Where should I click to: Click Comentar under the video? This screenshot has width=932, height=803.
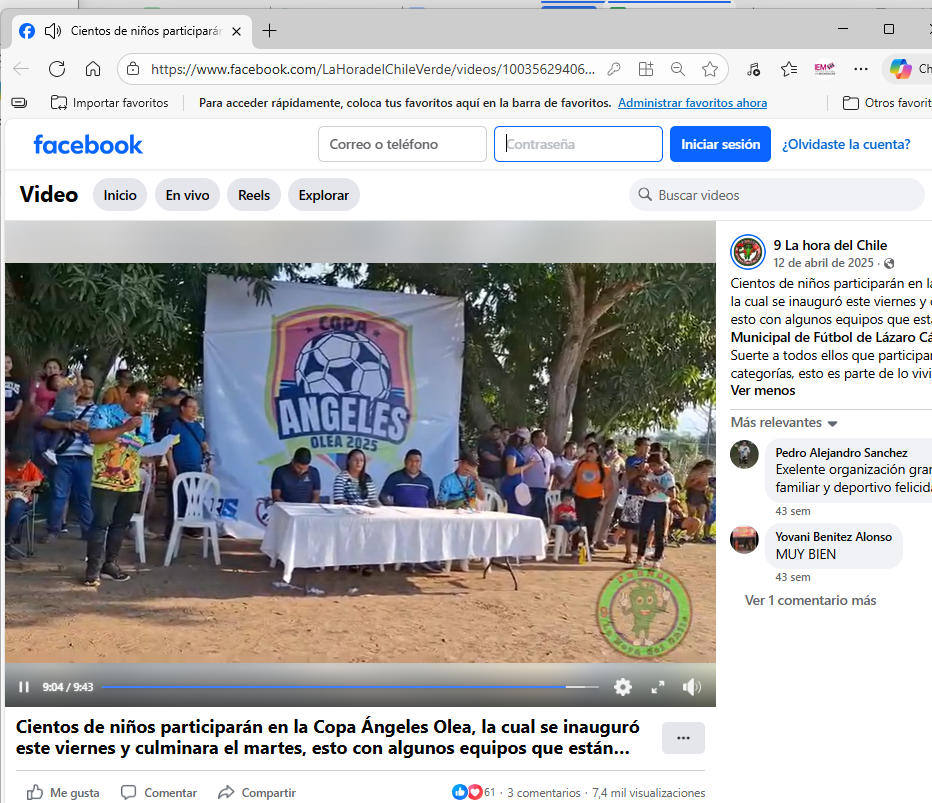coord(159,792)
